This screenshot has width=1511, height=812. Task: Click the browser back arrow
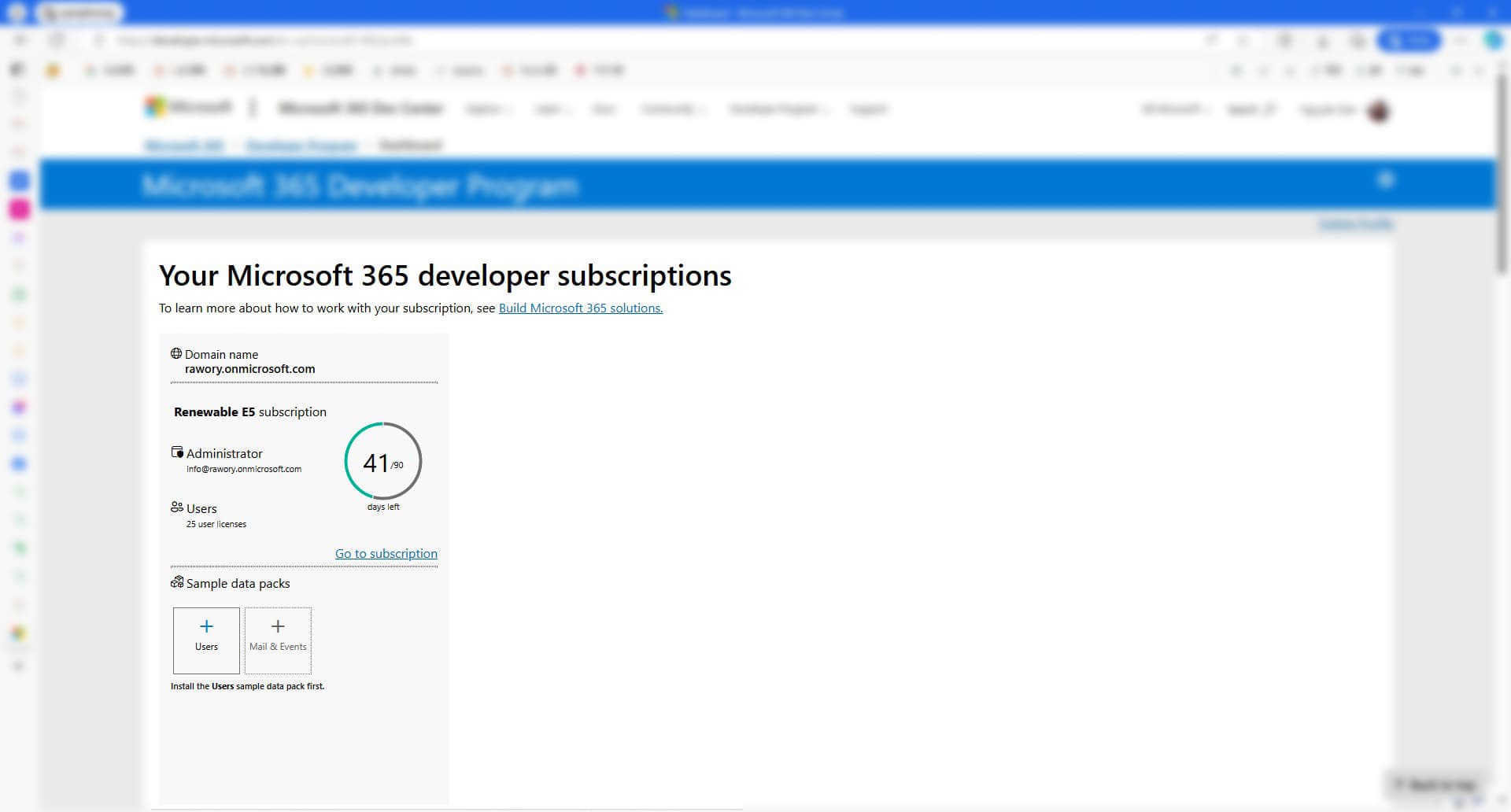pyautogui.click(x=20, y=40)
